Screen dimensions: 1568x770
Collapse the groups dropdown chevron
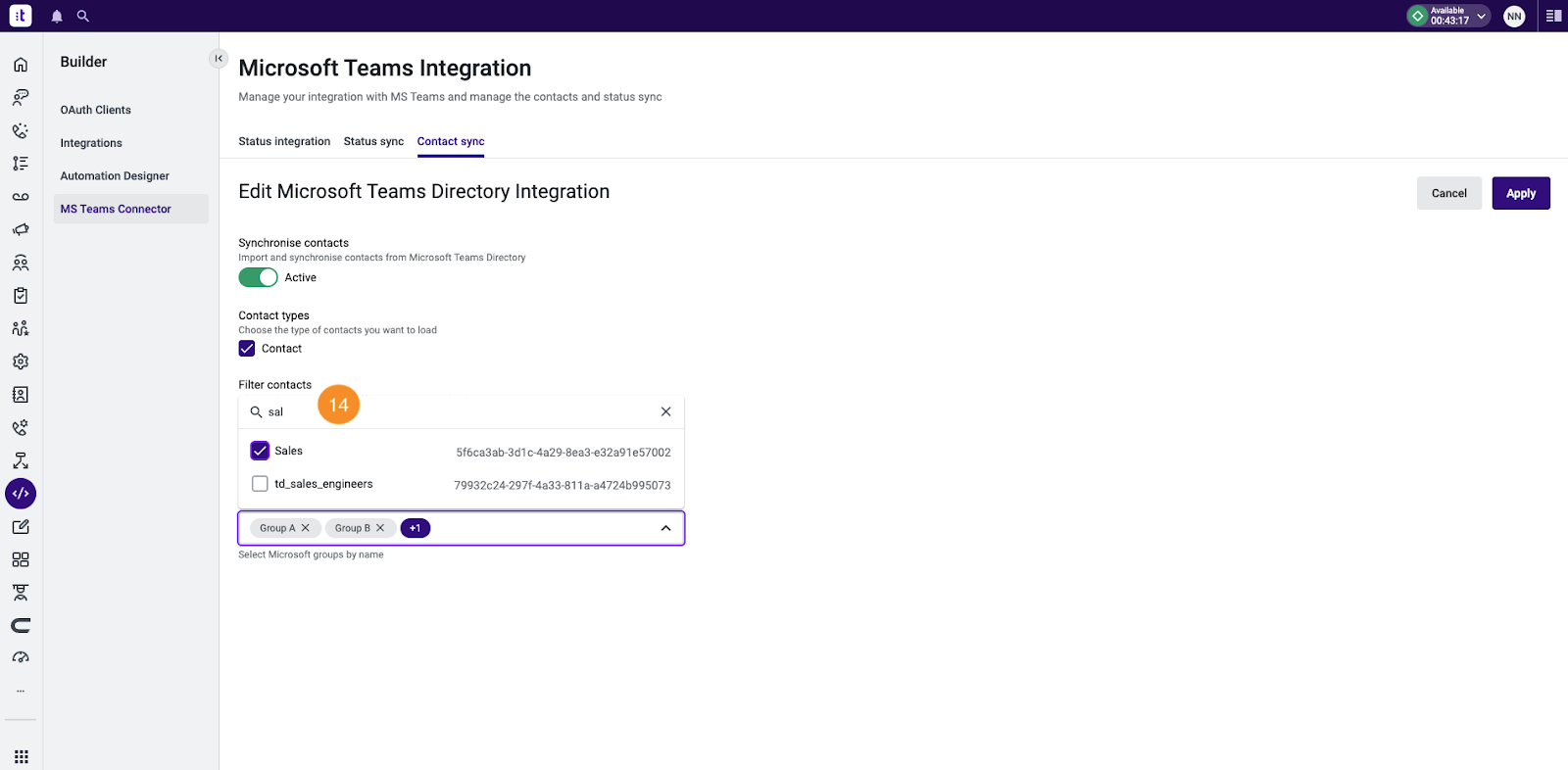[x=665, y=528]
